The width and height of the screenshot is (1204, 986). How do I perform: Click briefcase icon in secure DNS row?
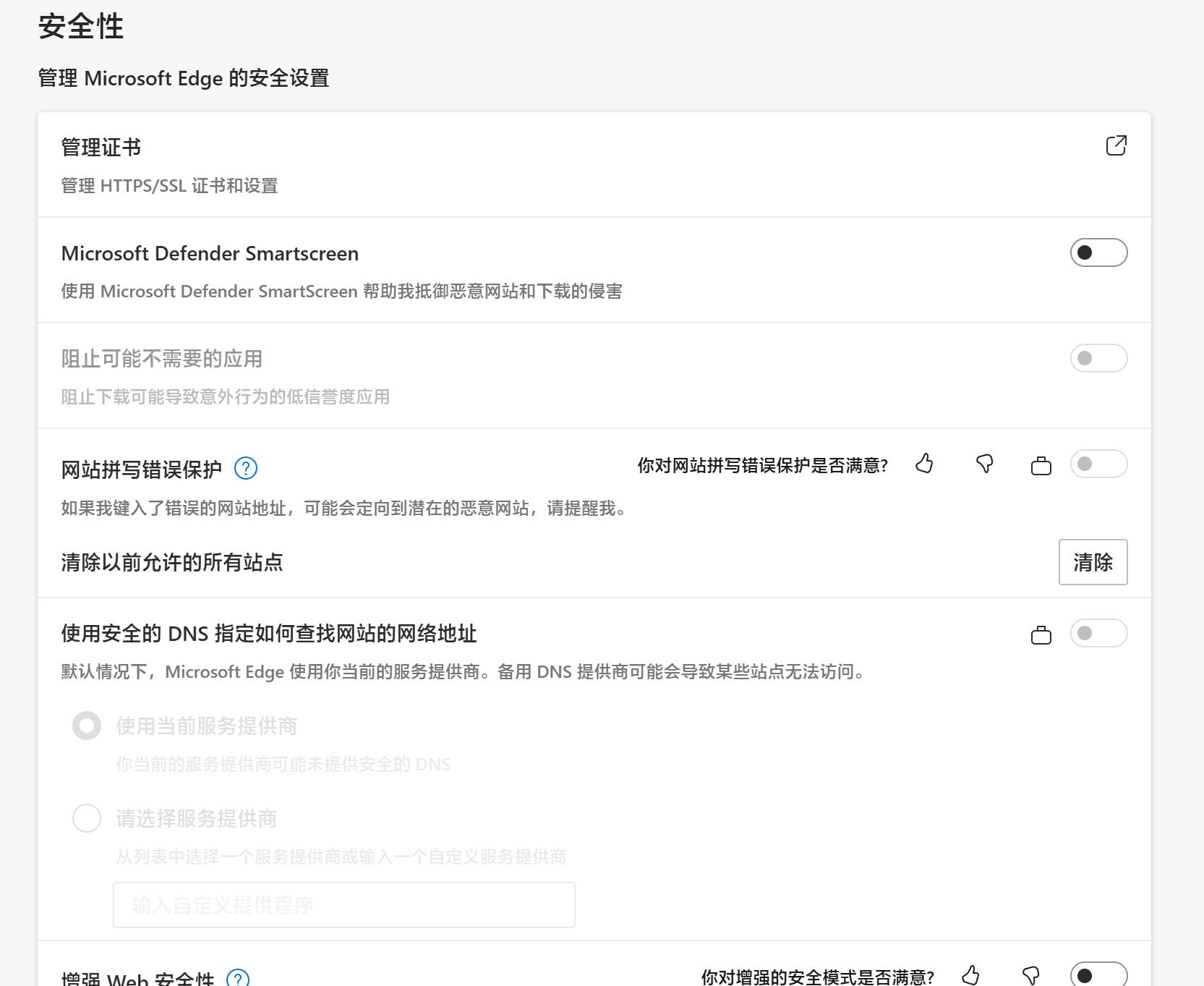(1041, 635)
